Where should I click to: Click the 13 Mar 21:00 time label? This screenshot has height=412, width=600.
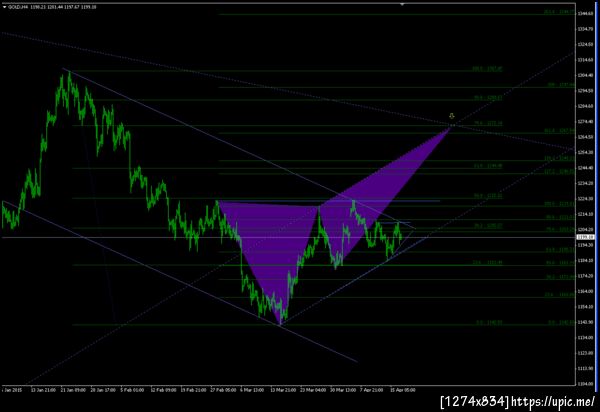(x=283, y=390)
